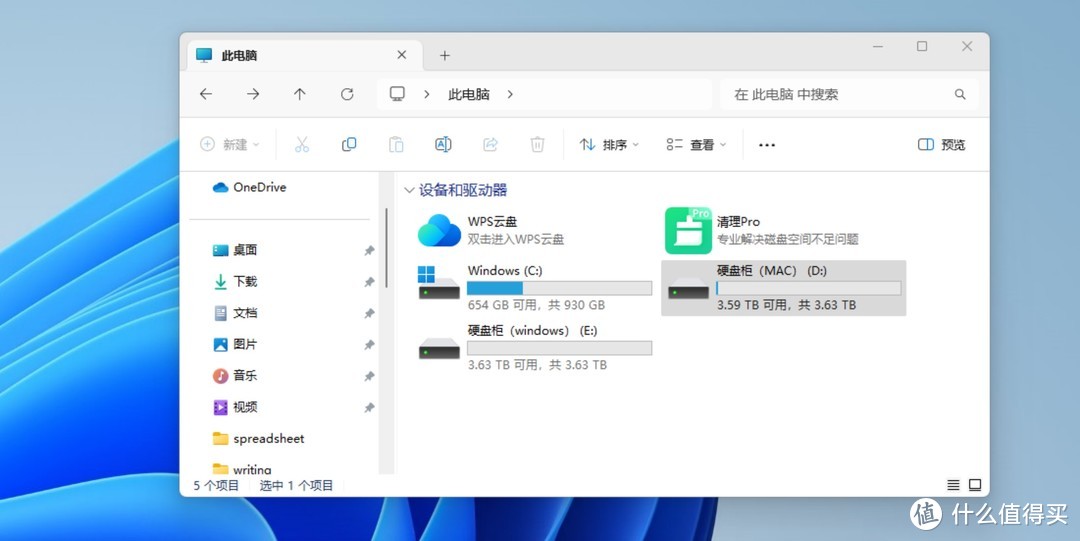Viewport: 1080px width, 541px height.
Task: Open 下载 in the sidebar
Action: click(x=235, y=281)
